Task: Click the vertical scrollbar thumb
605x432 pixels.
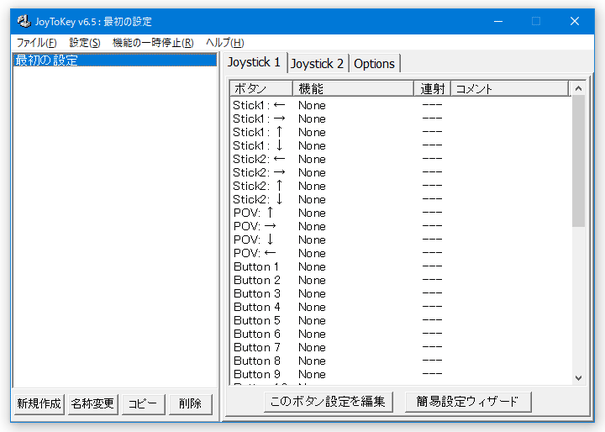Action: [578, 161]
